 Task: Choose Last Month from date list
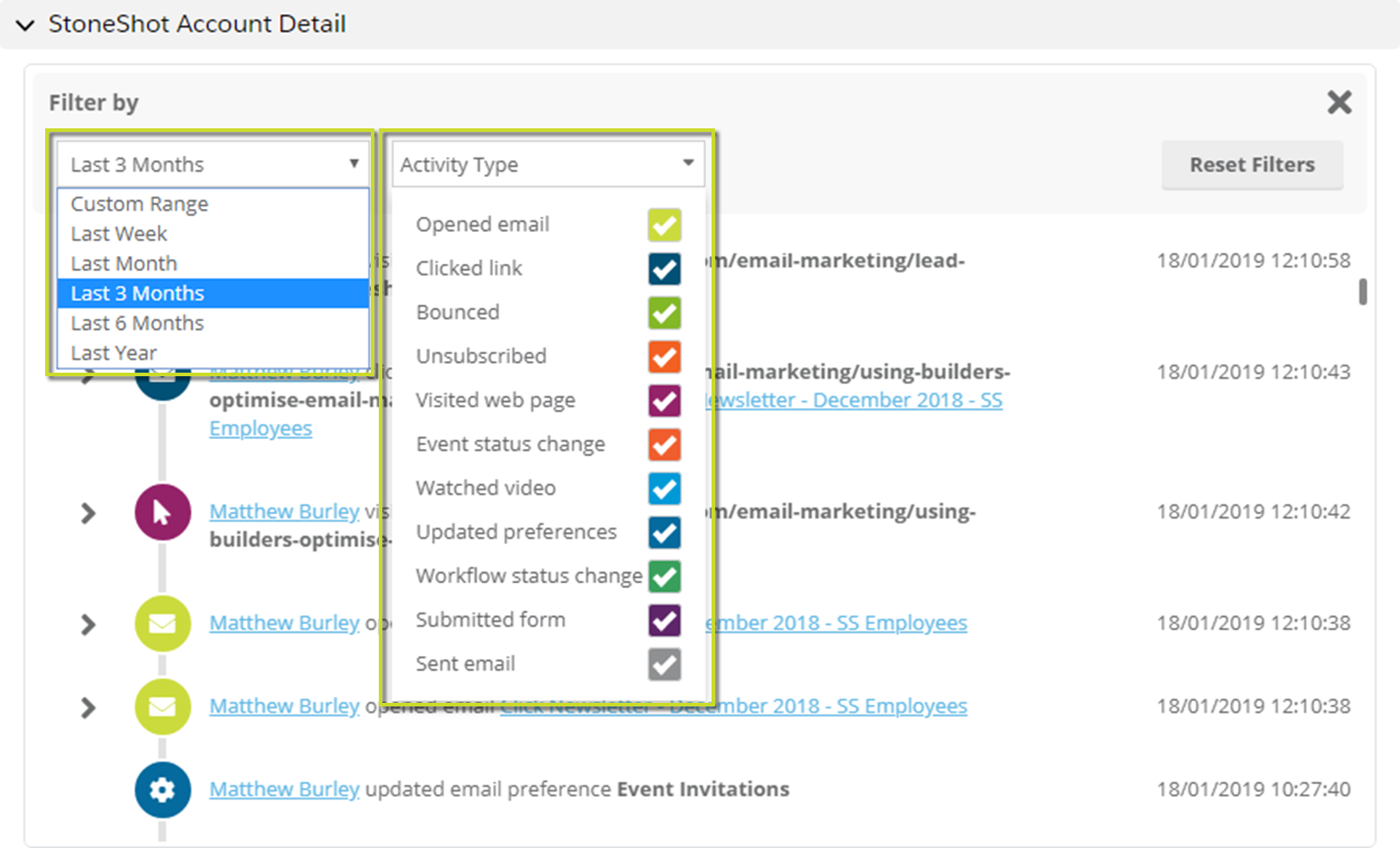[x=213, y=264]
